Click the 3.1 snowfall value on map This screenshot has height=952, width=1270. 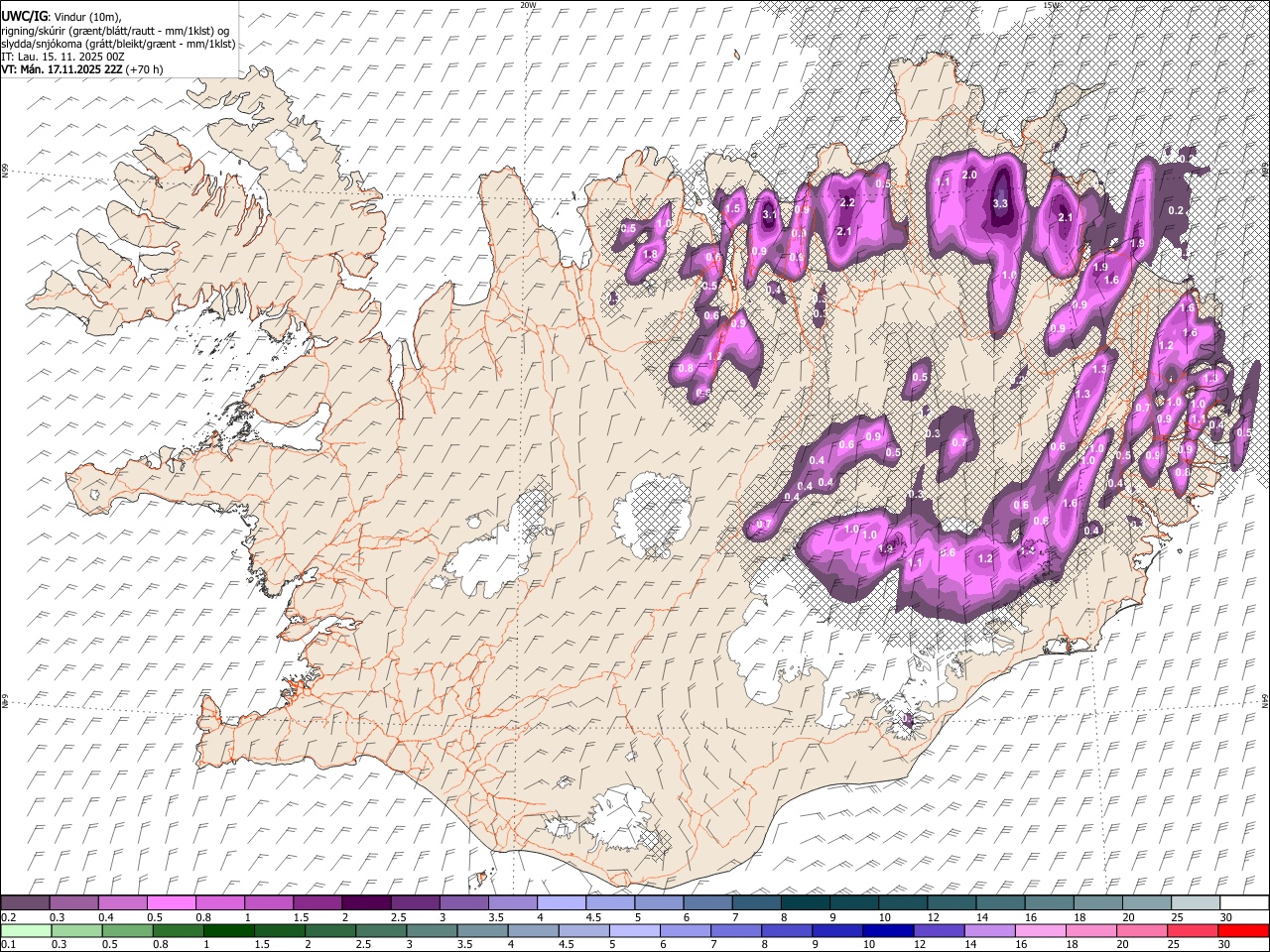[769, 213]
